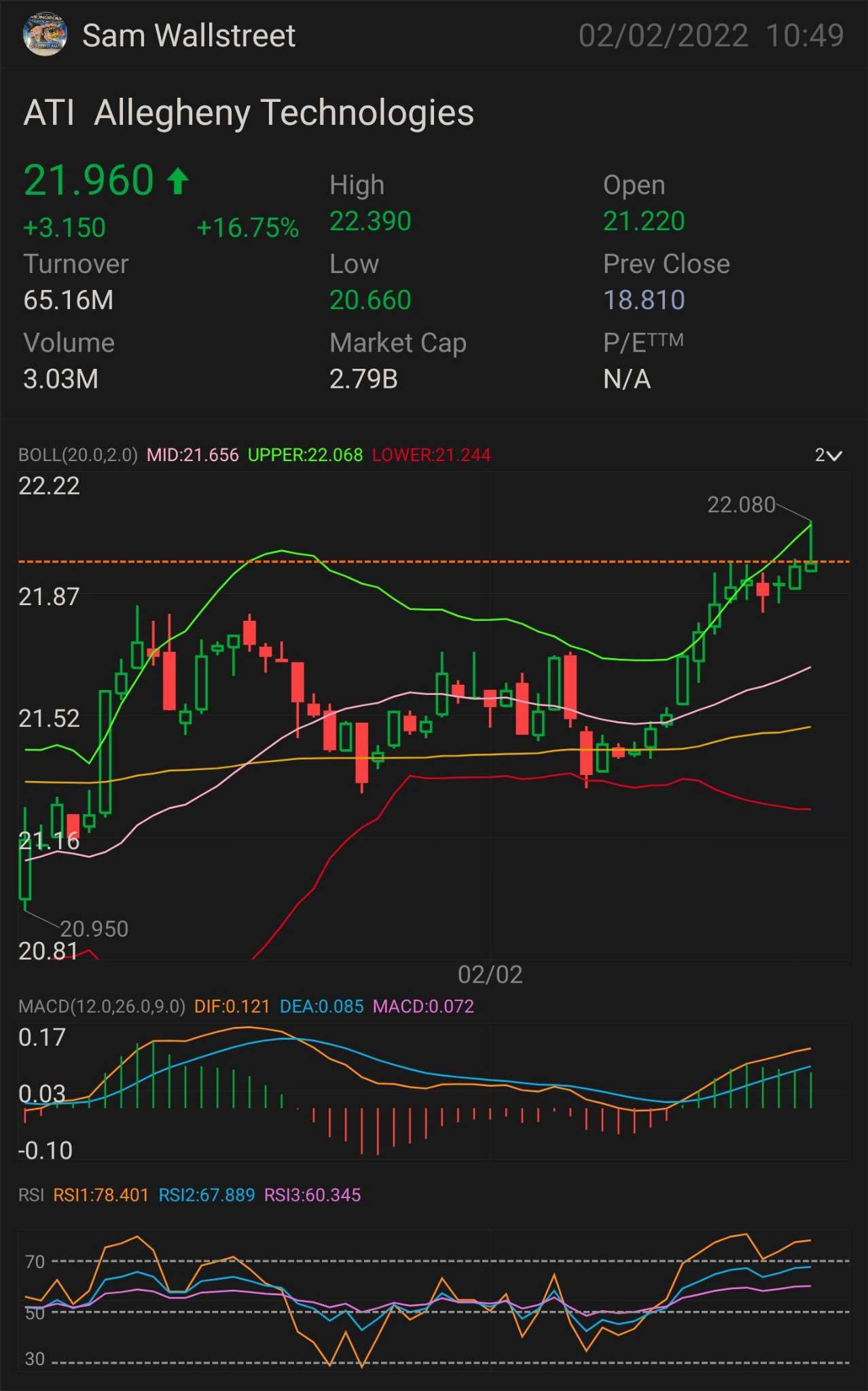The image size is (868, 1391).
Task: Click the MACD:0.072 value
Action: [424, 1007]
